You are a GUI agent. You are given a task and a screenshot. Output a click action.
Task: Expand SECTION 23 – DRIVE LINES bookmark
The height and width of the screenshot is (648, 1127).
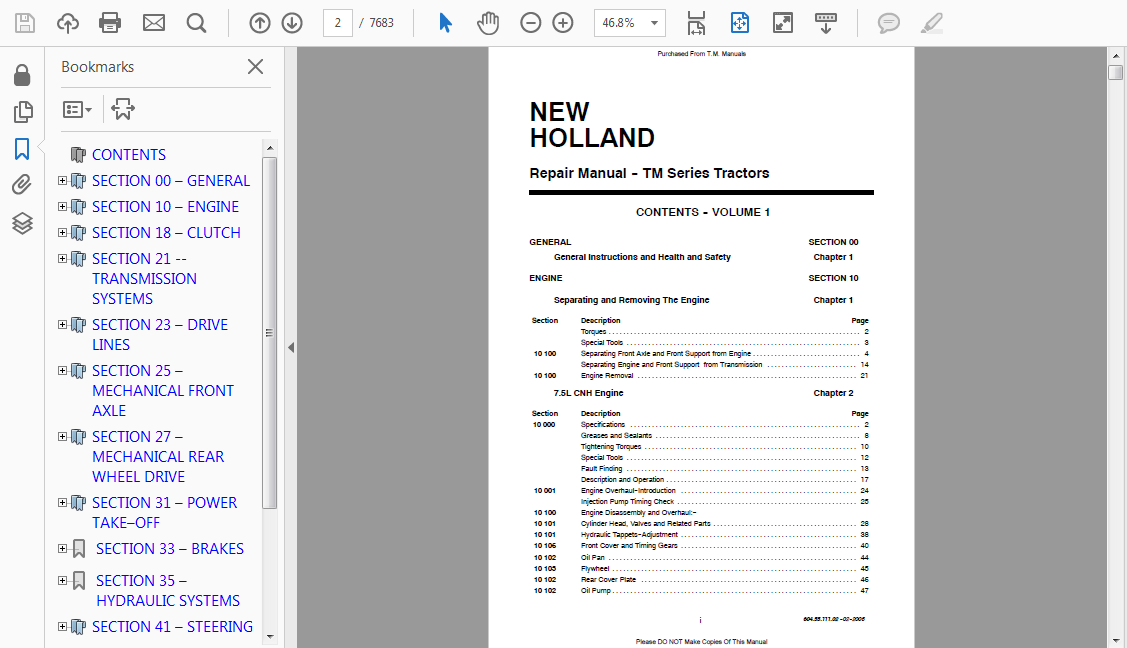point(63,324)
